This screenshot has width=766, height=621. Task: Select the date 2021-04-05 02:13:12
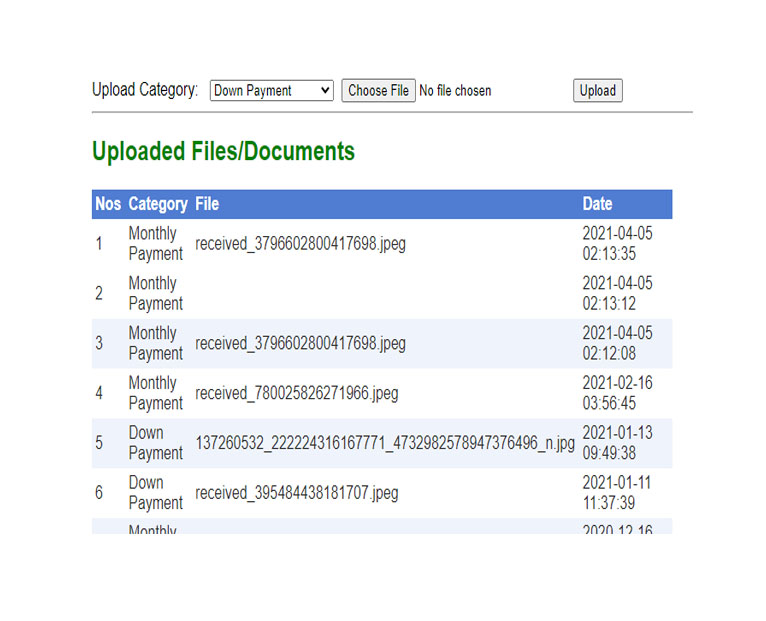click(617, 294)
